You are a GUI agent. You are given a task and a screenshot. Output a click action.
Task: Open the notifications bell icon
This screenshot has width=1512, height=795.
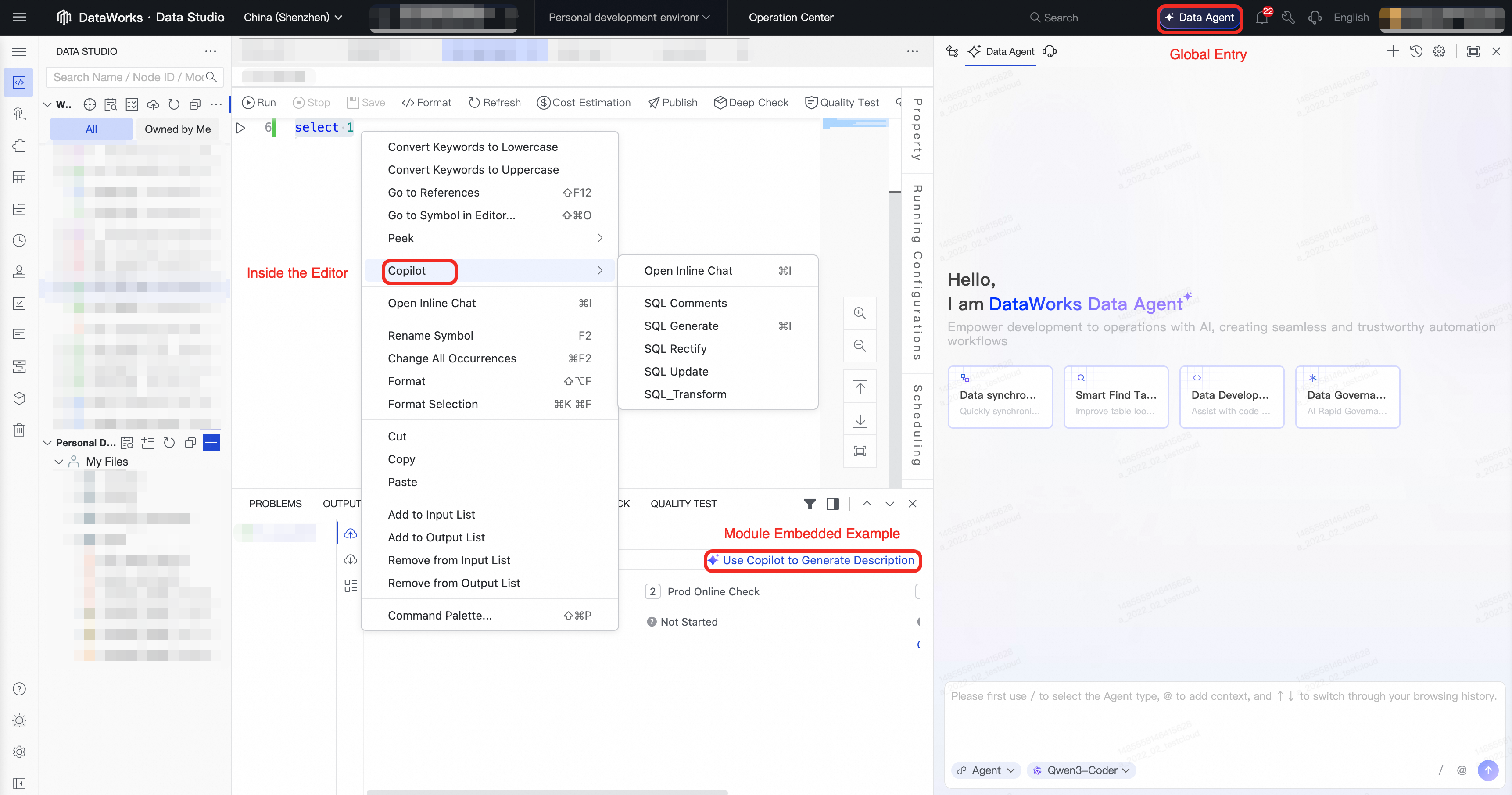[1261, 18]
